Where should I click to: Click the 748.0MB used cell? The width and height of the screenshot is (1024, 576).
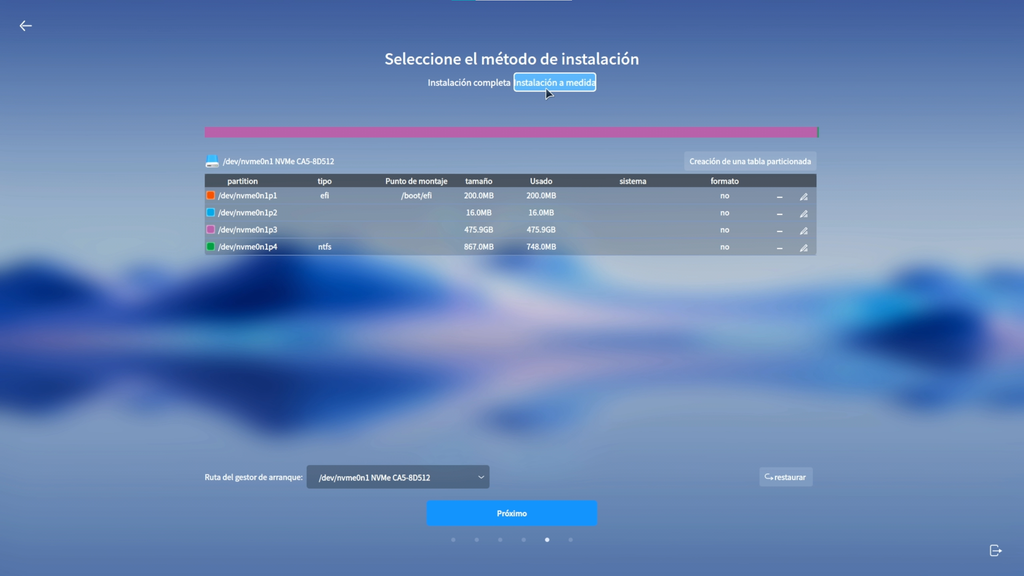coord(541,247)
